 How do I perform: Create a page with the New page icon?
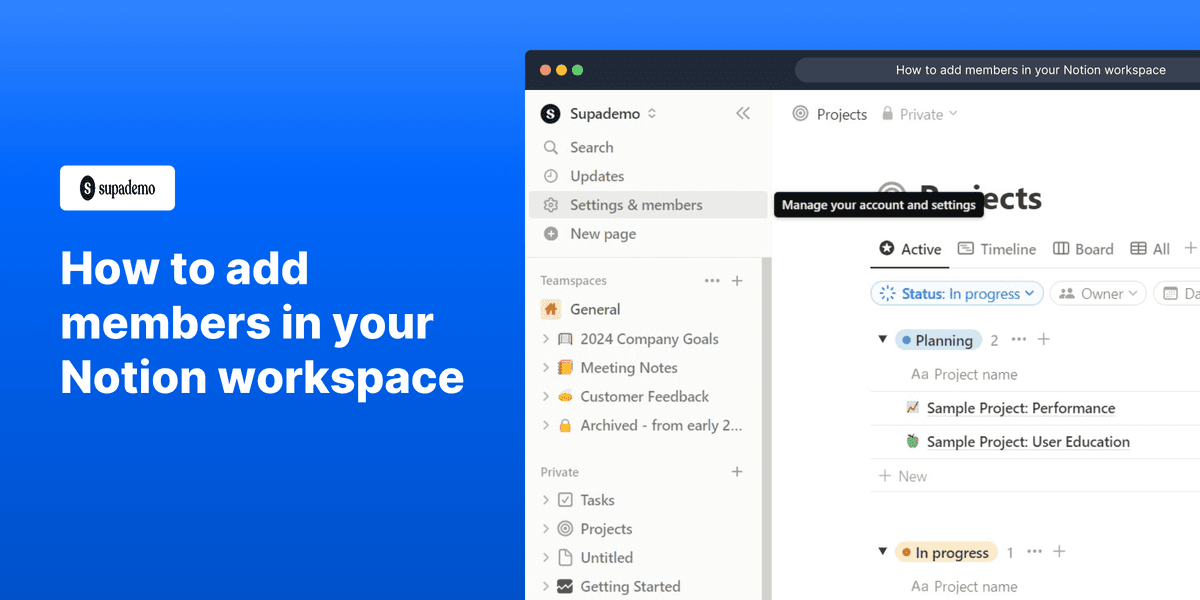(x=551, y=233)
